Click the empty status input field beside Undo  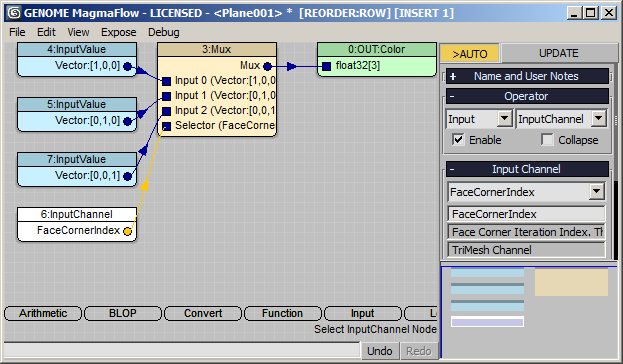[182, 351]
